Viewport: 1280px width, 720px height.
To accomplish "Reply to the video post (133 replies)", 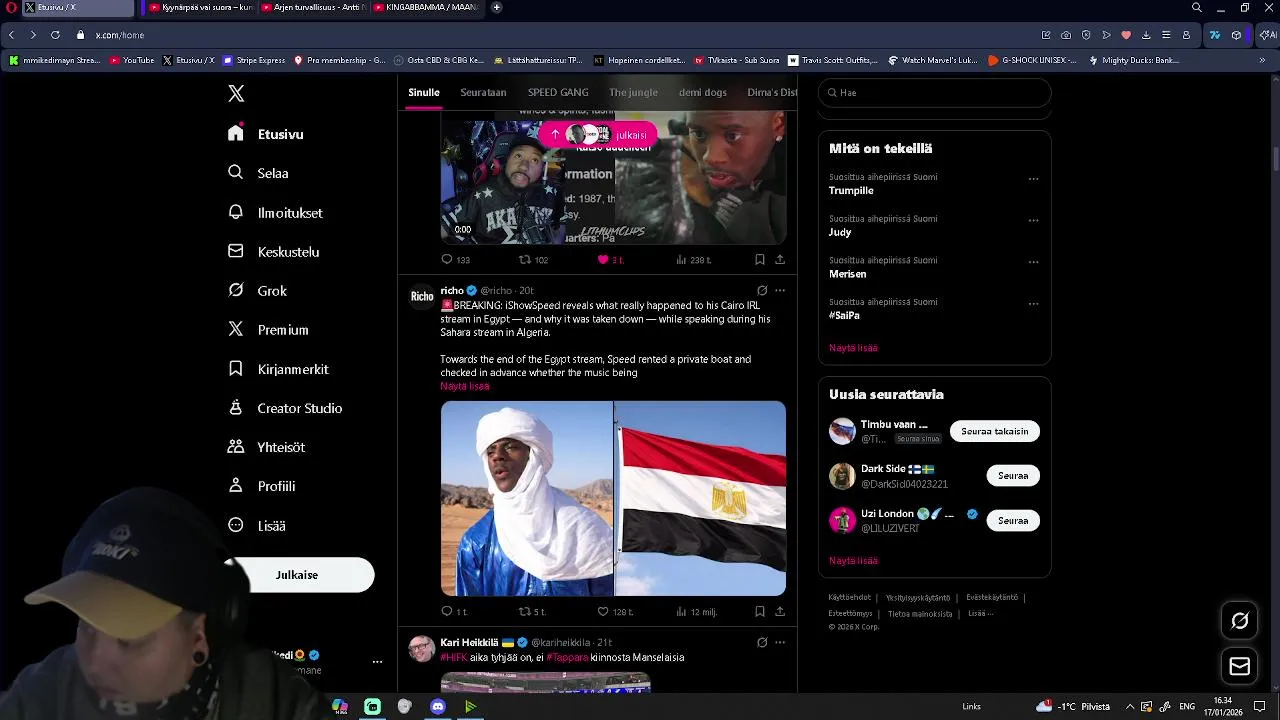I will [x=455, y=259].
